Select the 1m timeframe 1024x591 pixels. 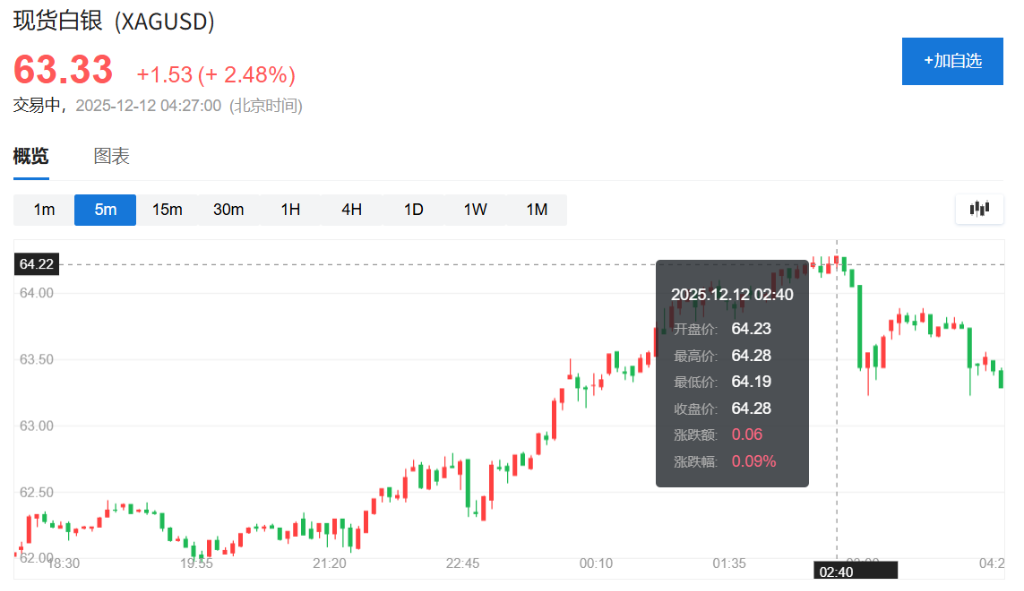click(44, 209)
